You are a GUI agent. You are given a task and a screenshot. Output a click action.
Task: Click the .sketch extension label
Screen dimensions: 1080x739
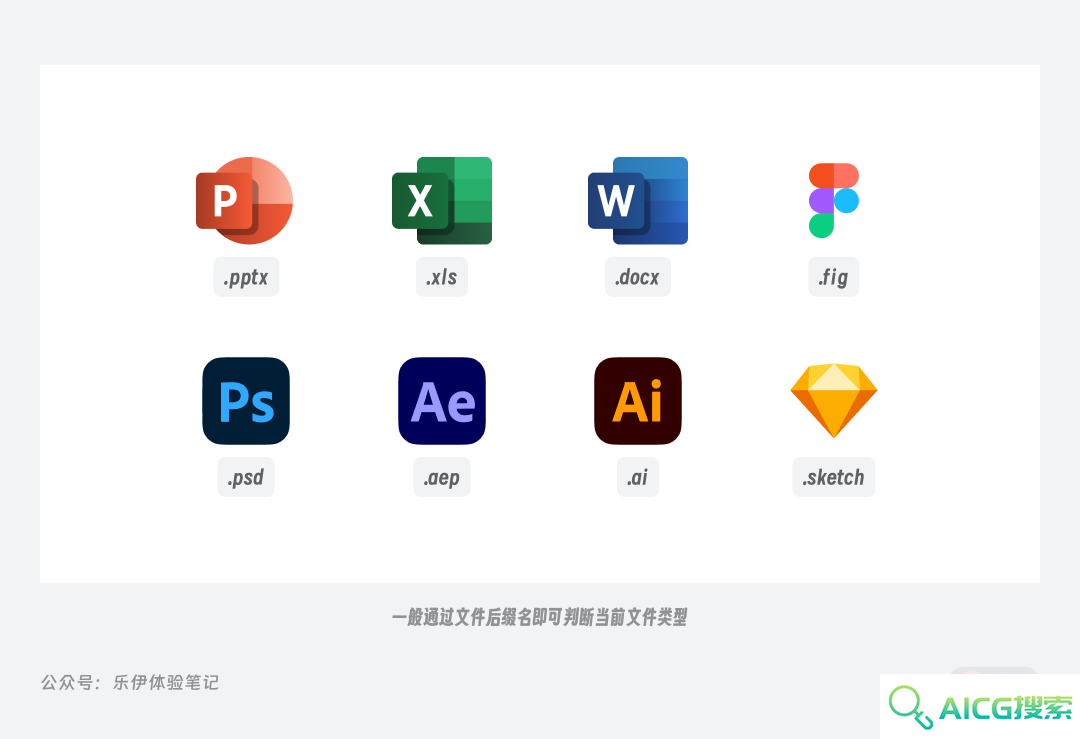pos(833,477)
